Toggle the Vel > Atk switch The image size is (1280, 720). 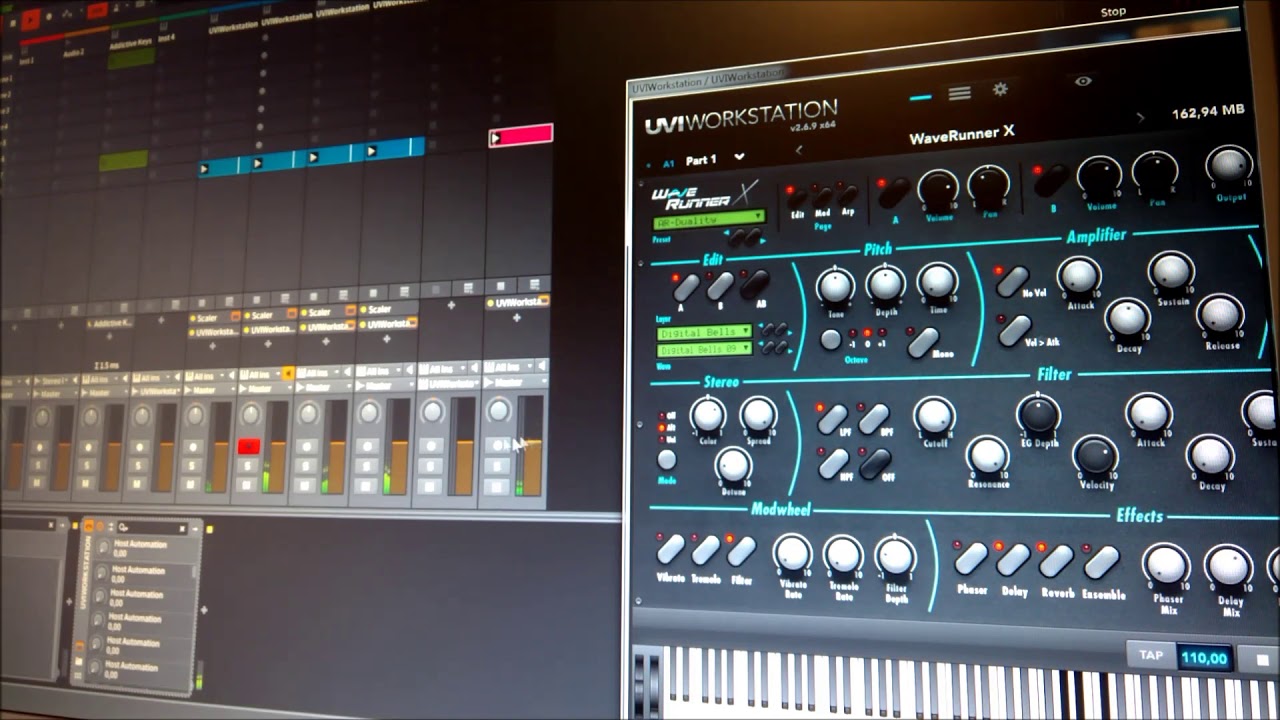coord(1015,330)
